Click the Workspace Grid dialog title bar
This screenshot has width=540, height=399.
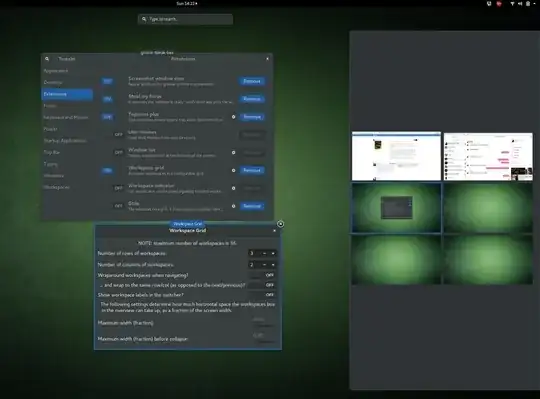pyautogui.click(x=188, y=231)
